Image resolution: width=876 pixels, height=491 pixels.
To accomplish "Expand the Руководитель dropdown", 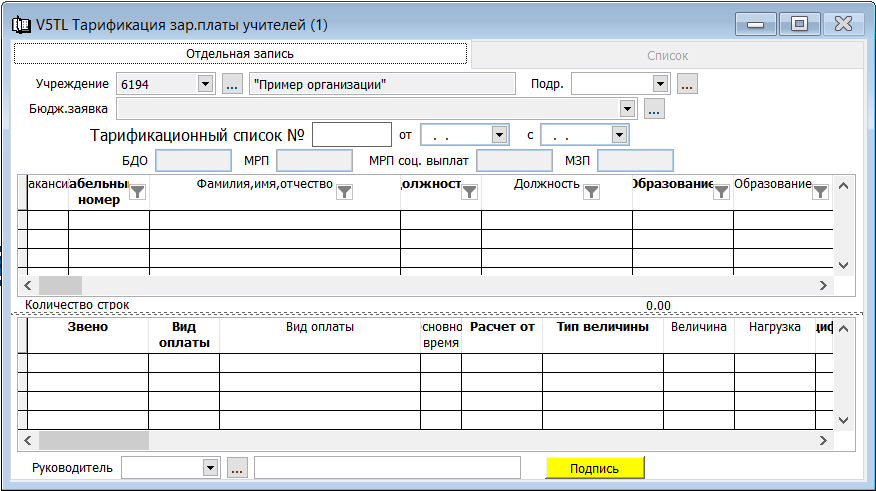I will (210, 468).
